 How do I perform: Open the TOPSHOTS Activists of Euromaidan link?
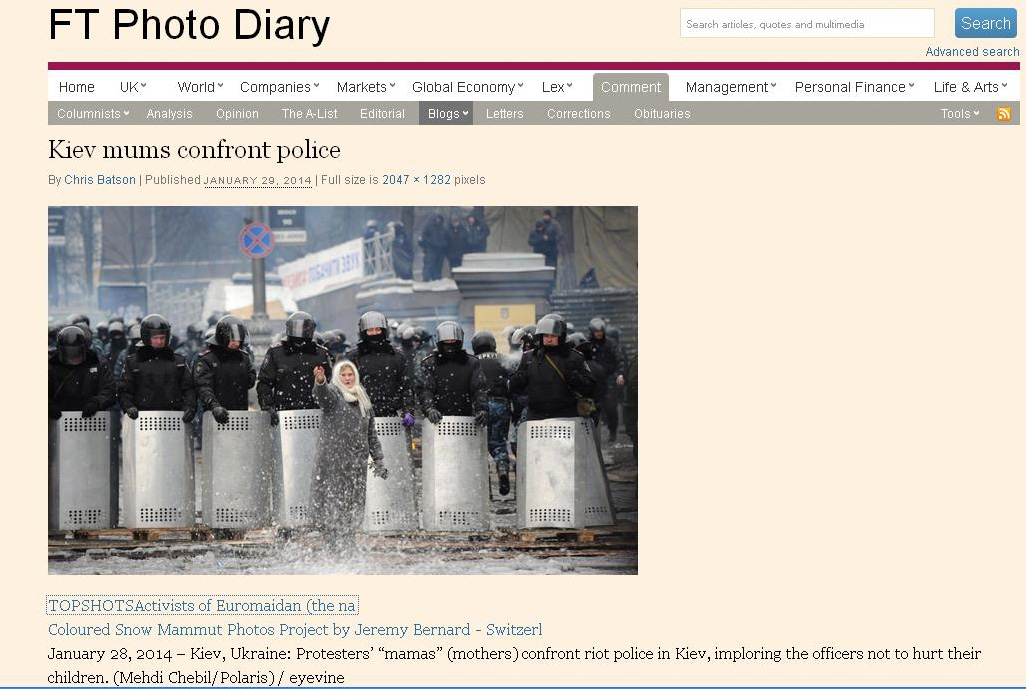[x=202, y=605]
